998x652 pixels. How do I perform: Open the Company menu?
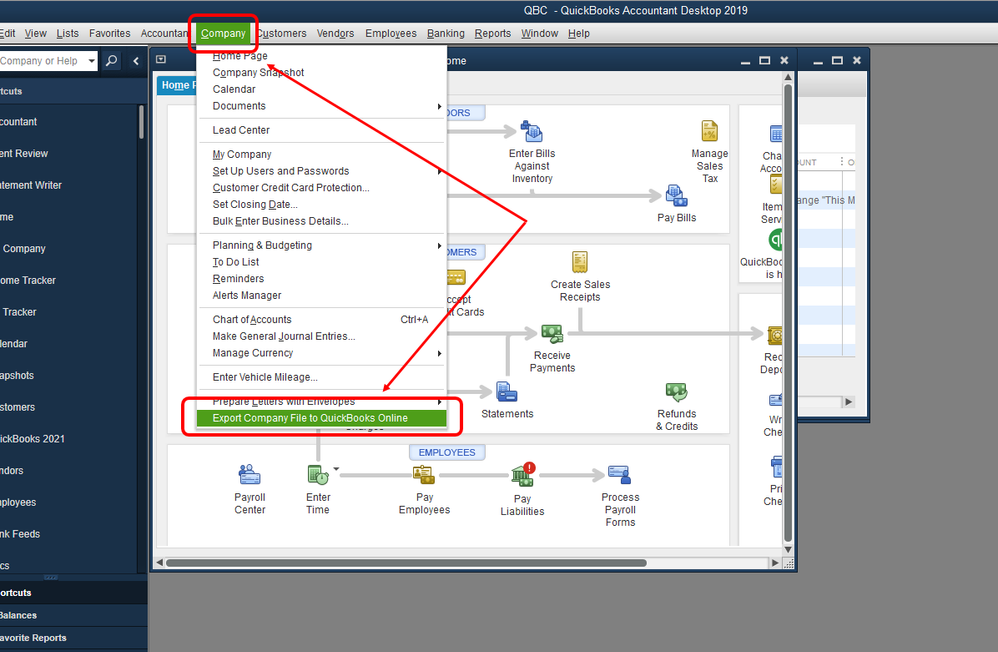(x=223, y=33)
